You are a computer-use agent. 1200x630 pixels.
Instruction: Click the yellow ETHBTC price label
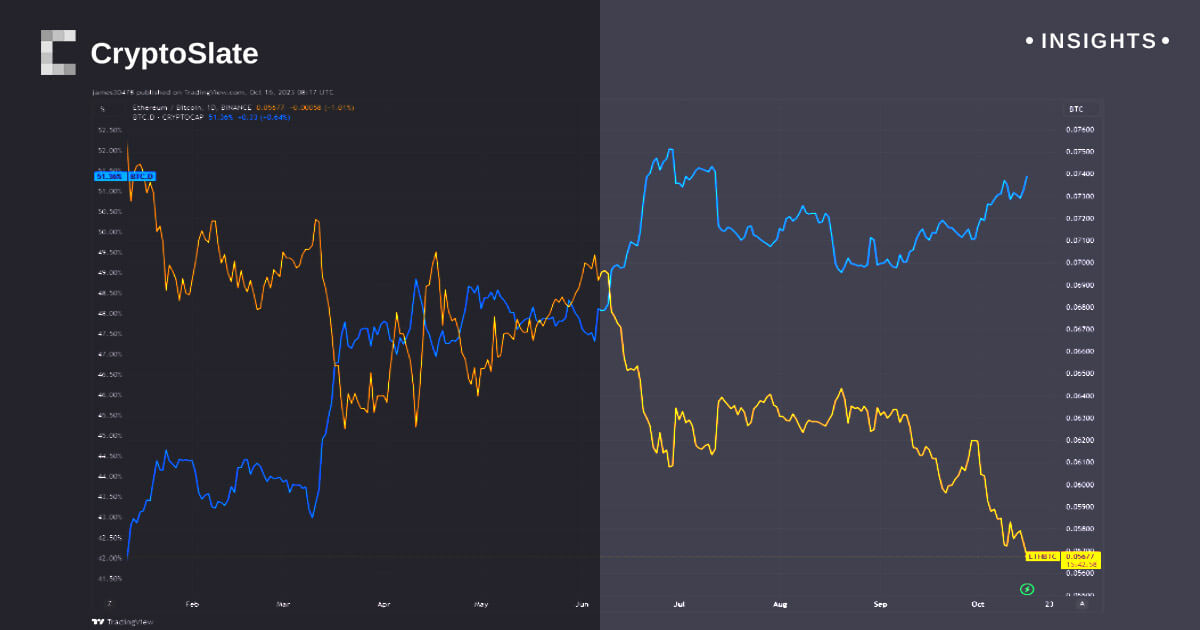1044,556
